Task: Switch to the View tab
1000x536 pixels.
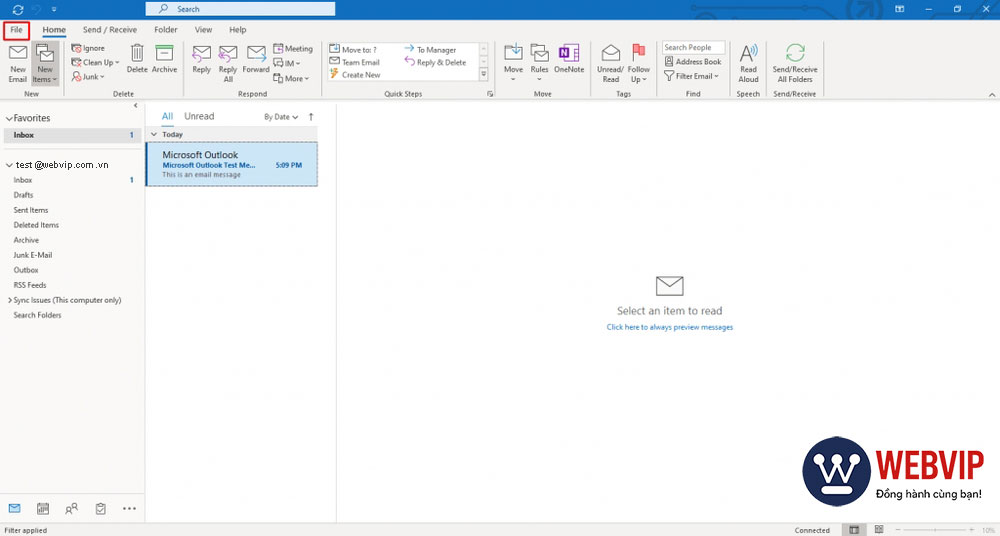Action: [x=203, y=29]
